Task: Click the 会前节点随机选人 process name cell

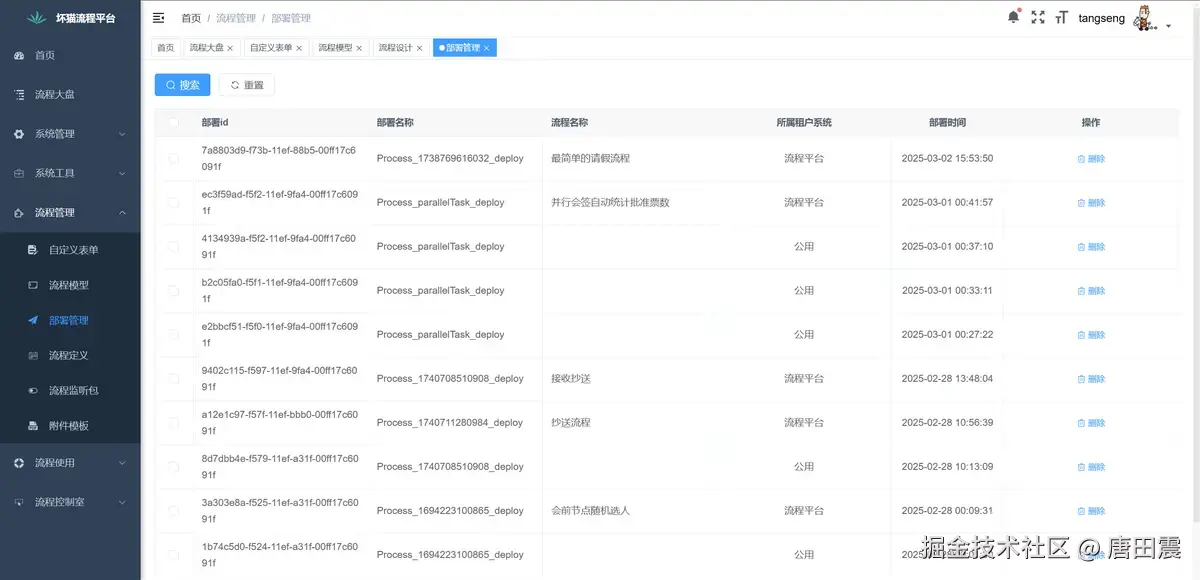Action: 590,510
